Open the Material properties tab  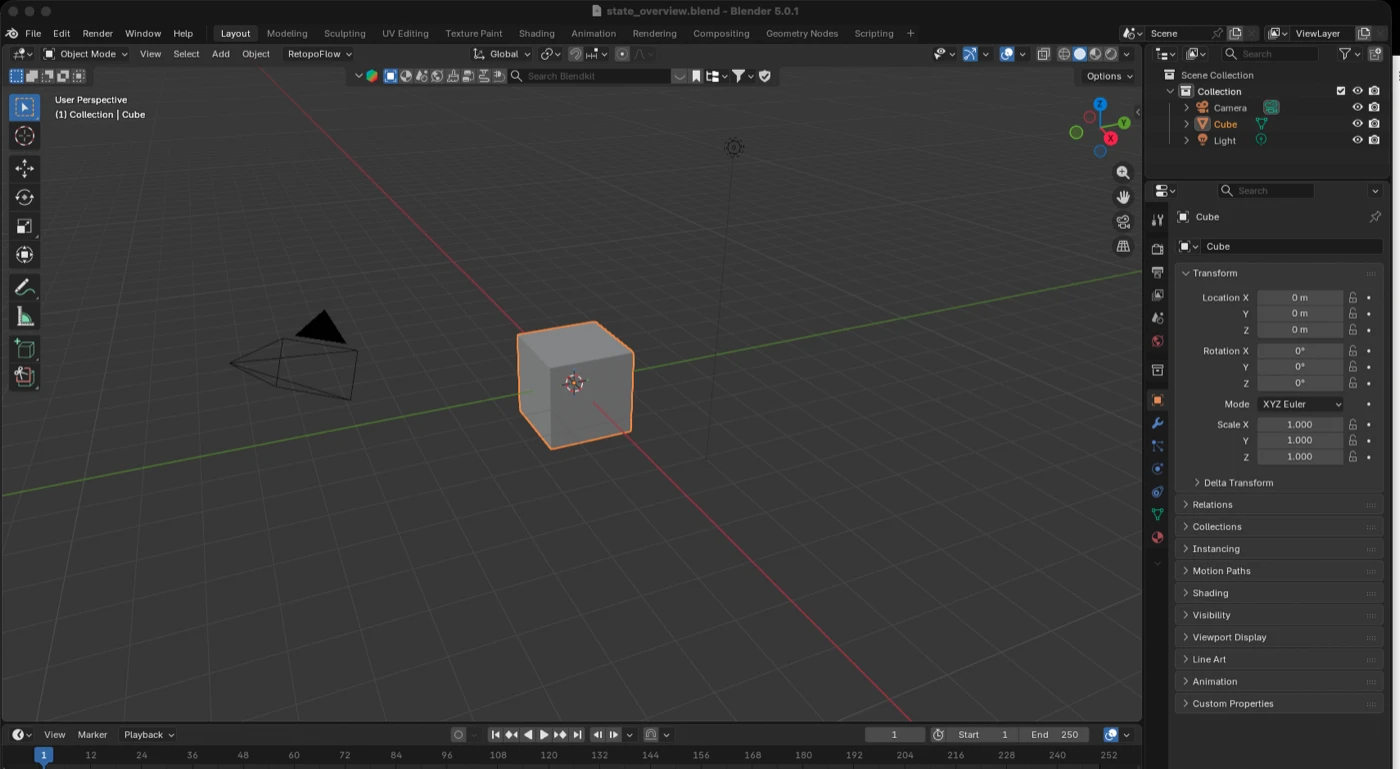click(1157, 537)
